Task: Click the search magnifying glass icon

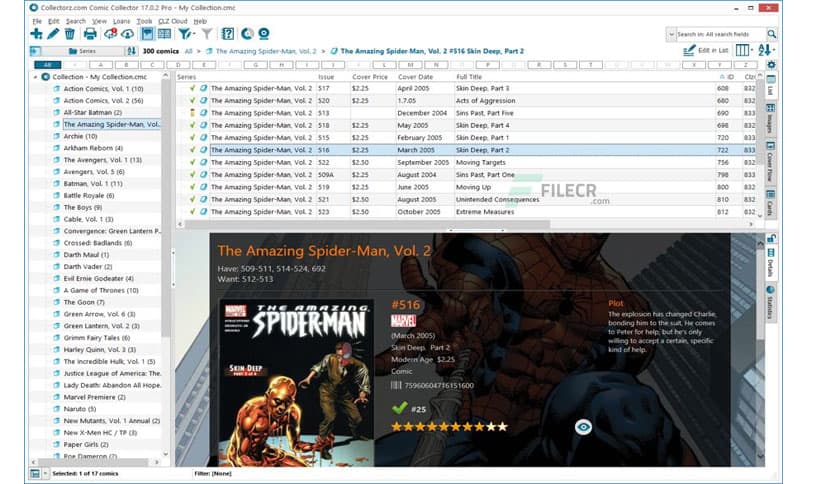Action: [771, 34]
